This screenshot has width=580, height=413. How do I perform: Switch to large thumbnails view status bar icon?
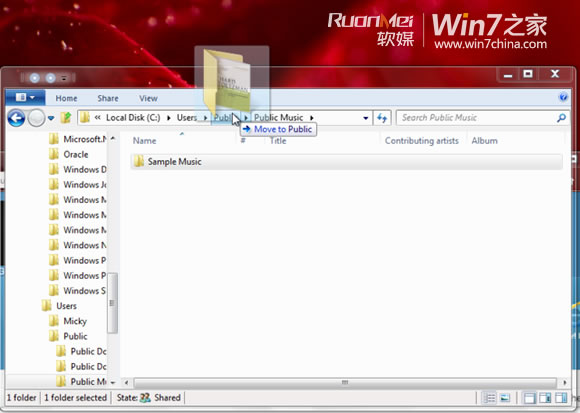pos(505,398)
